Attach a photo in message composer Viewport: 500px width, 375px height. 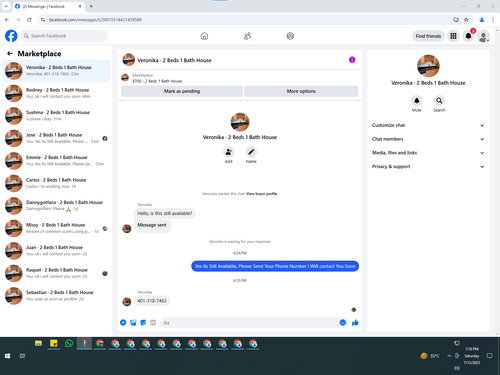[x=133, y=322]
